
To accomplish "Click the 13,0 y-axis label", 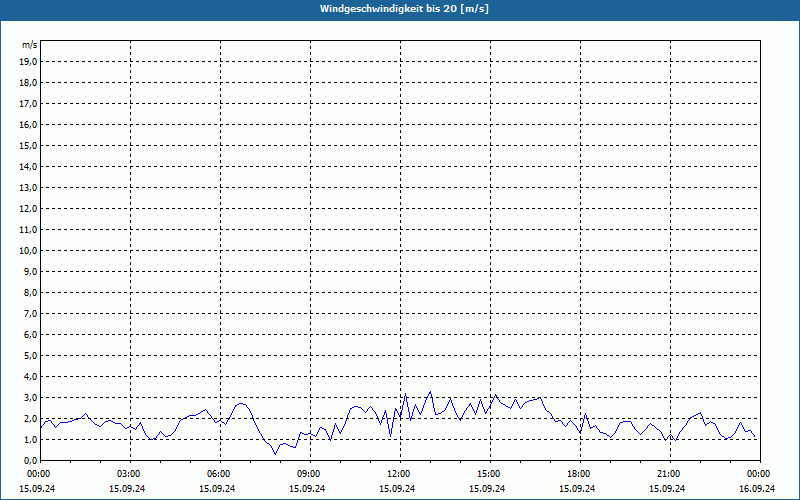I will [28, 187].
